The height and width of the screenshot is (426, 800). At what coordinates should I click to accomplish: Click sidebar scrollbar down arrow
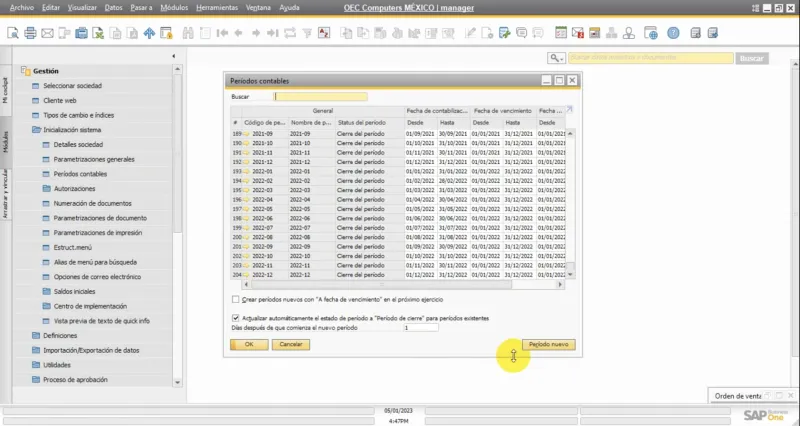[177, 382]
